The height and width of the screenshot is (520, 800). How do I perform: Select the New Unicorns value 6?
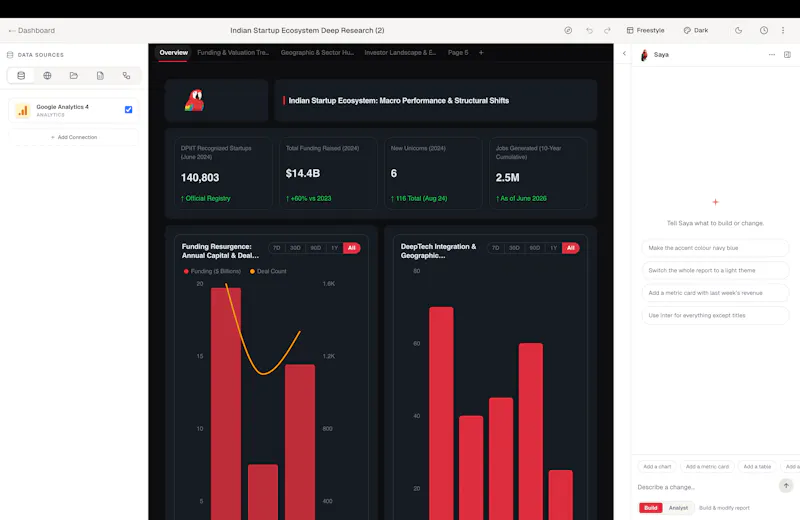[393, 174]
